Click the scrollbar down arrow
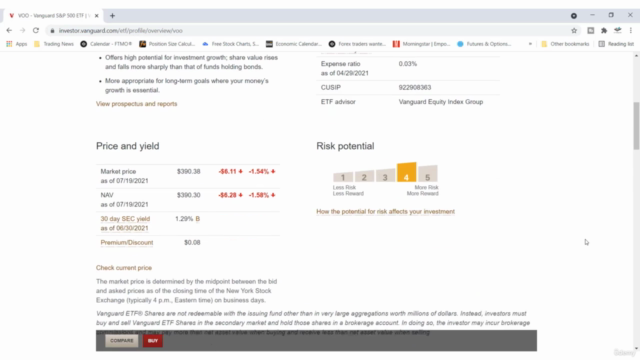The width and height of the screenshot is (640, 360). click(x=636, y=349)
